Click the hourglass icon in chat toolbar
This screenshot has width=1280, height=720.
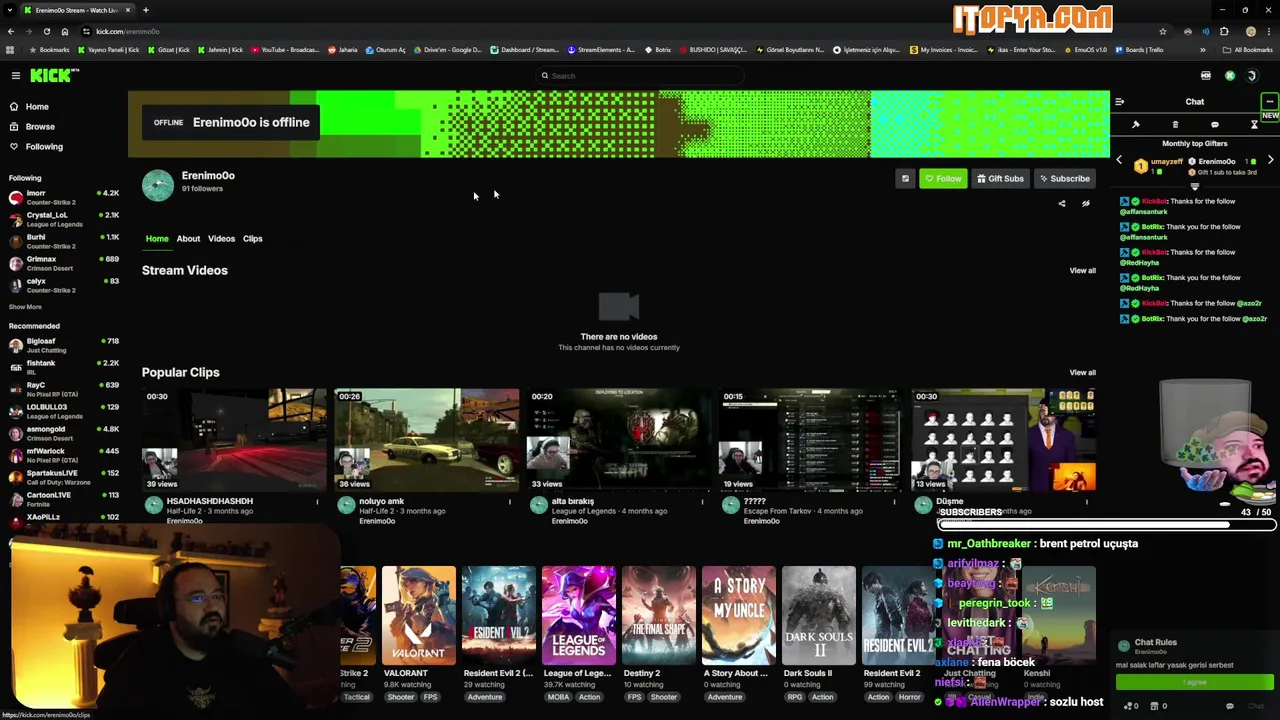(1254, 125)
